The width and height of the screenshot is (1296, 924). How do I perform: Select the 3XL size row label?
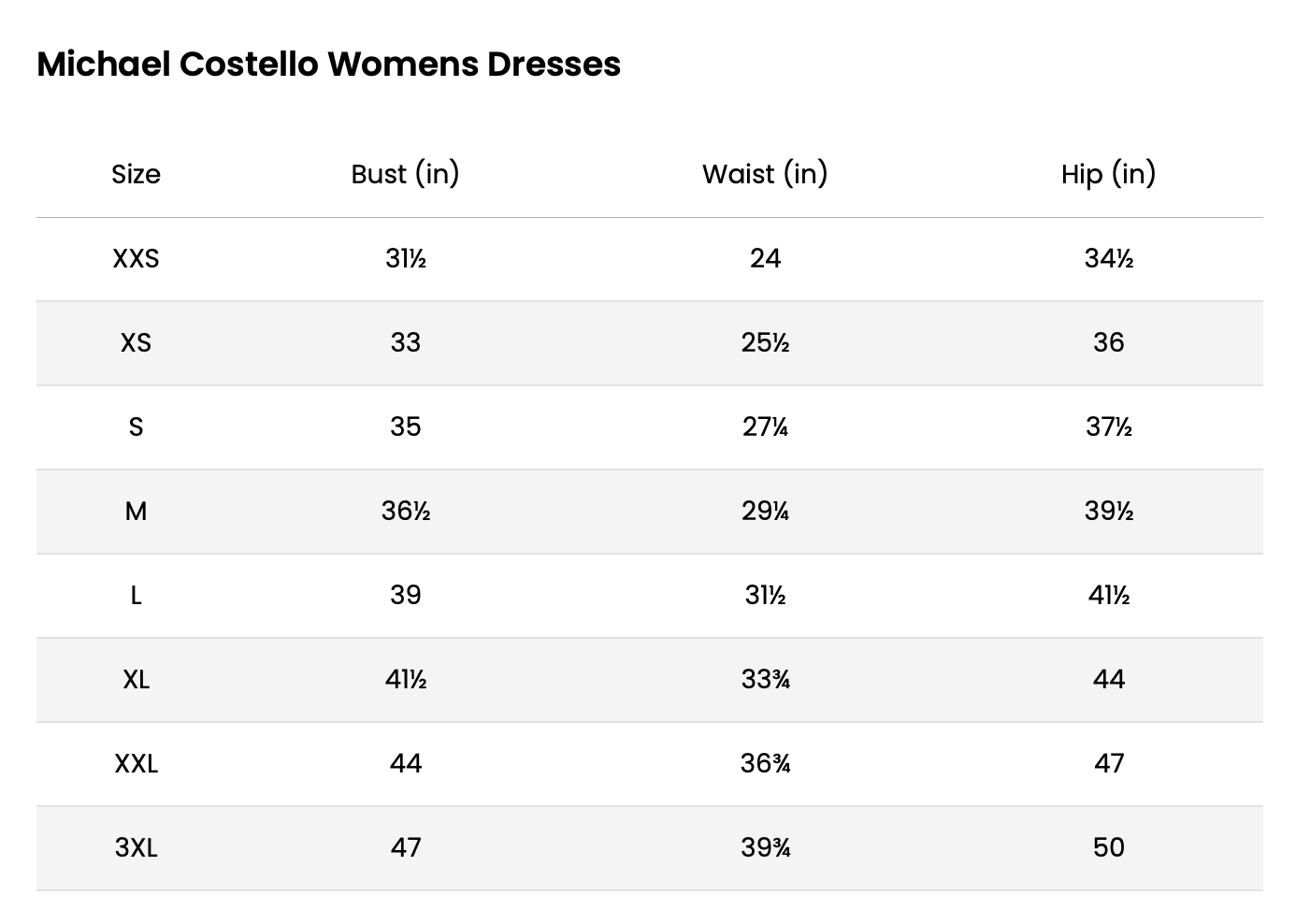point(136,848)
